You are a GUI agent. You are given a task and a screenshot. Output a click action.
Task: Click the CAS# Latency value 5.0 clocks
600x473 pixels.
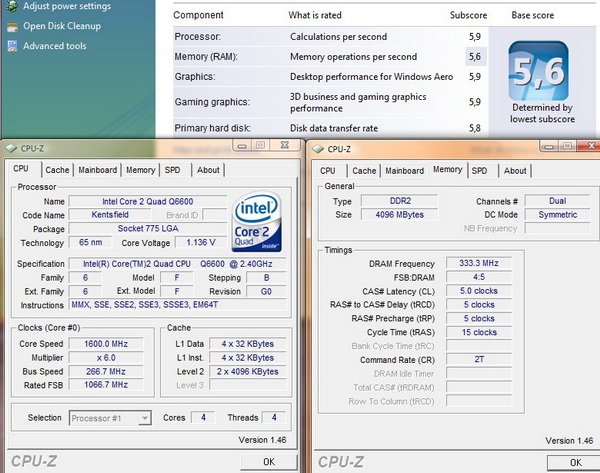pos(479,291)
